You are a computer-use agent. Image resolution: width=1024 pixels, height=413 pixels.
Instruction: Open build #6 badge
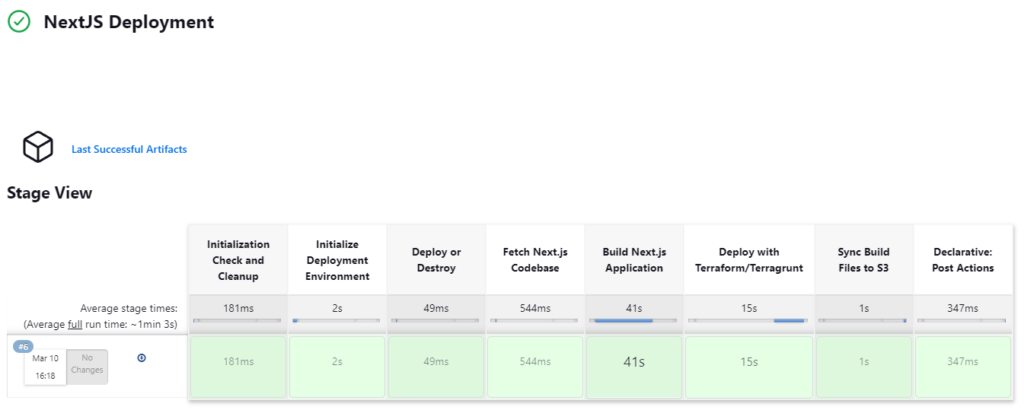coord(23,346)
